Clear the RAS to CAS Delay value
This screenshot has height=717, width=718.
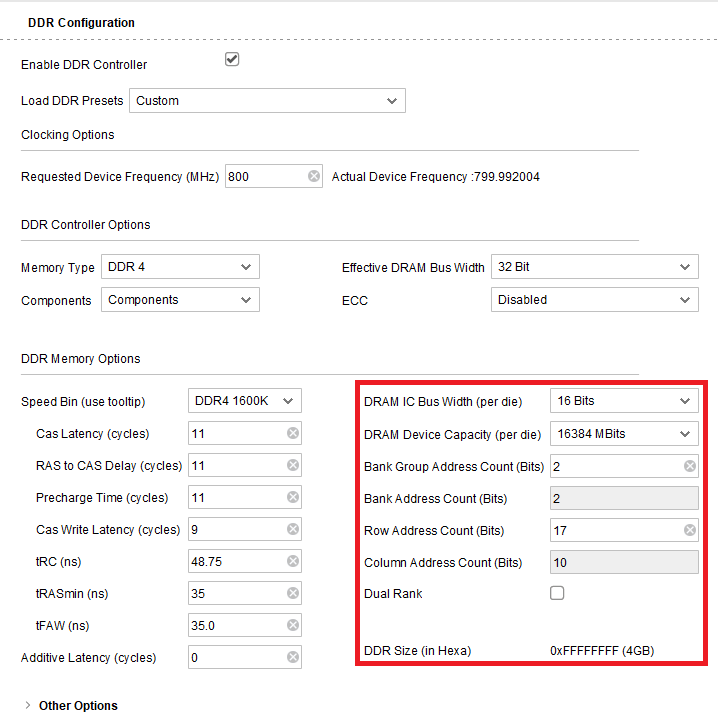pos(293,465)
